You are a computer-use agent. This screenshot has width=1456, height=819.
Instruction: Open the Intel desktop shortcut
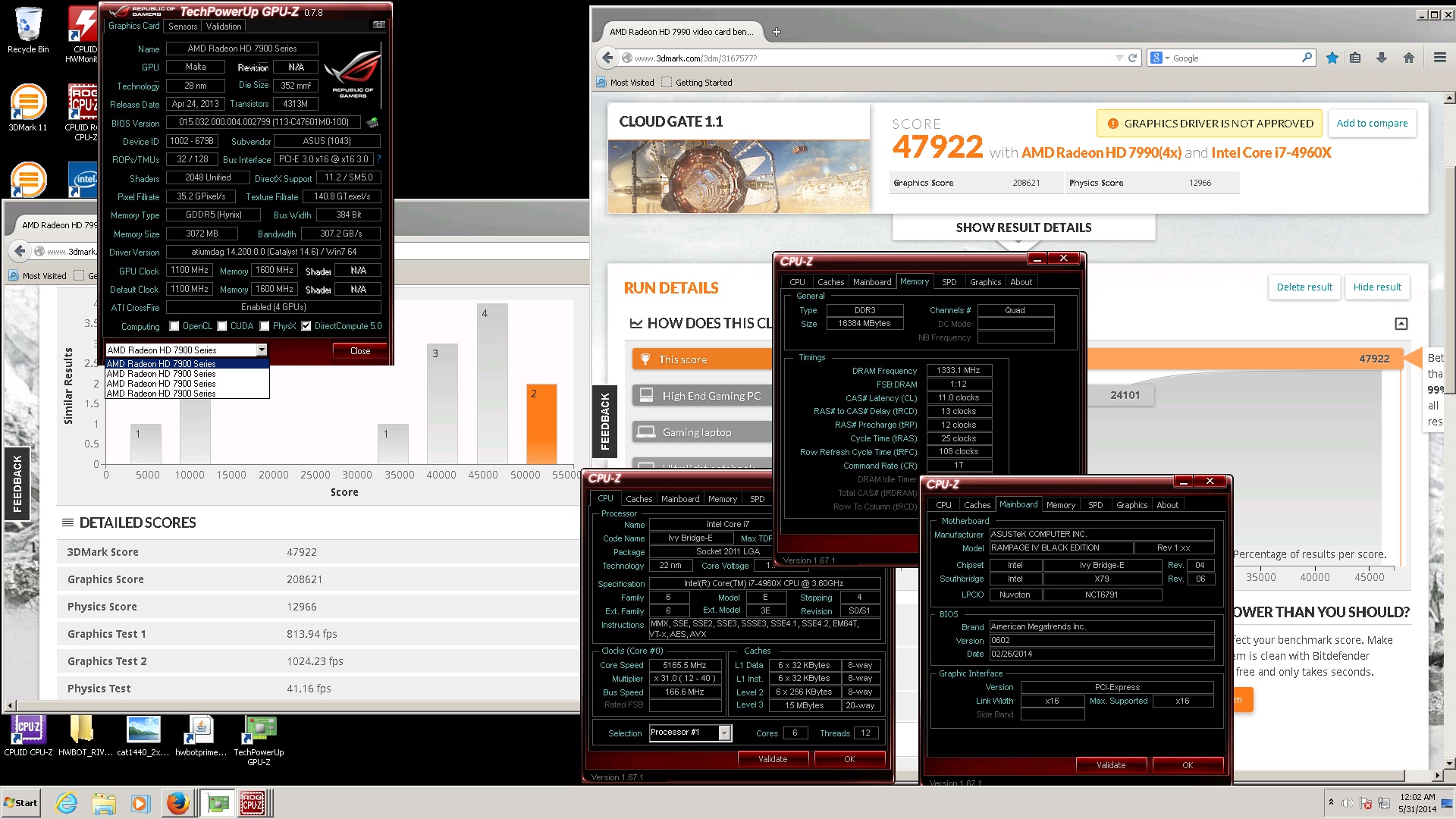[83, 180]
